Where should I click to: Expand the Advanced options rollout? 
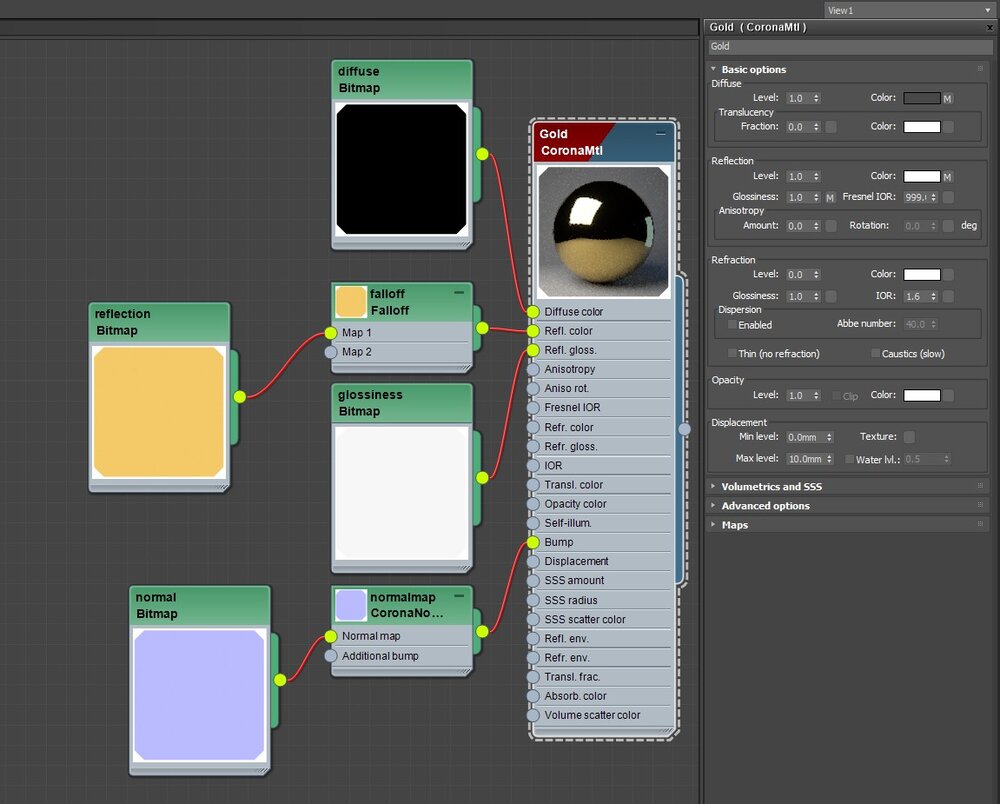[765, 506]
